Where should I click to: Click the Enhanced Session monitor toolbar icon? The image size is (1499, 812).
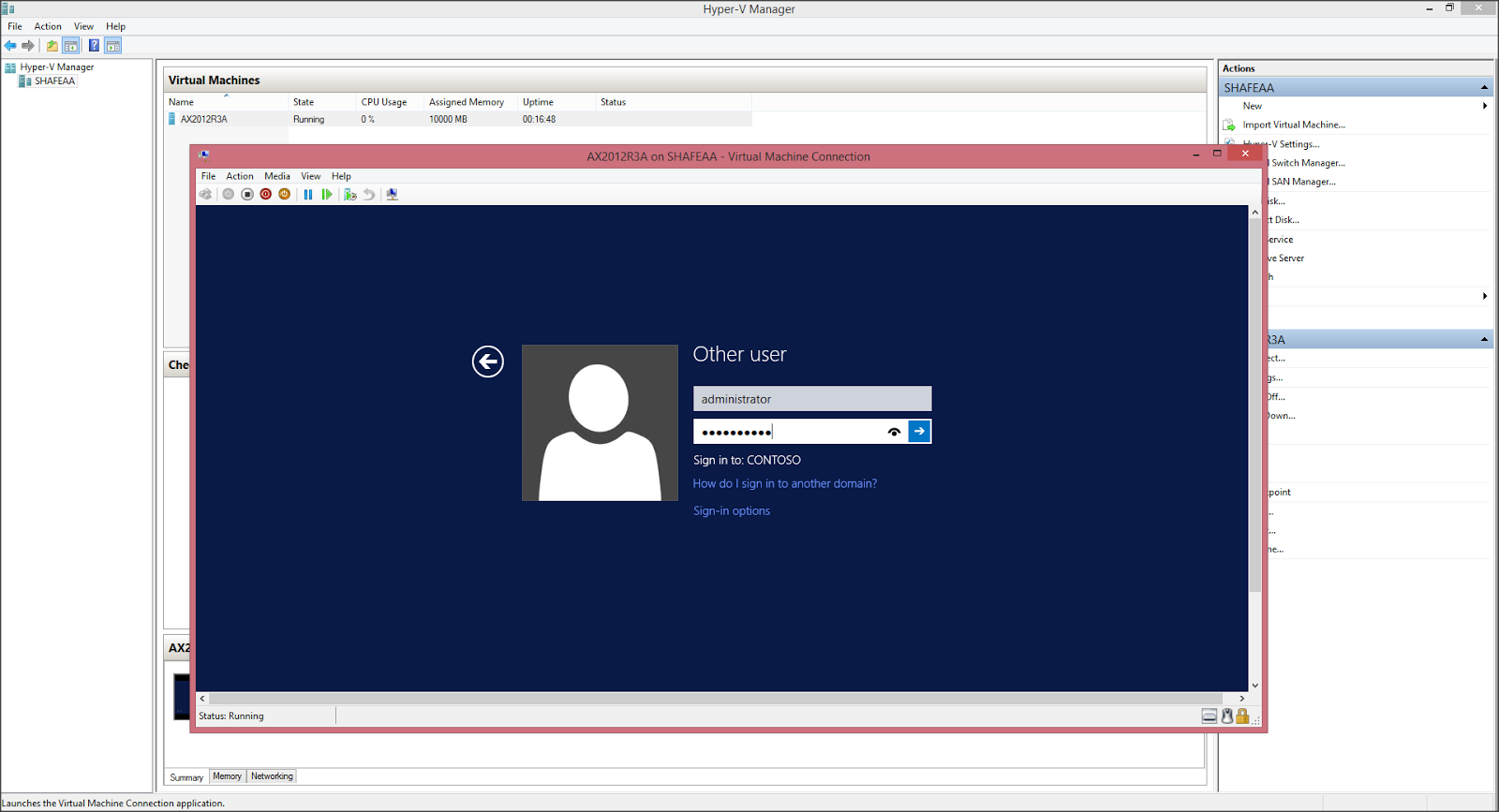pos(393,194)
